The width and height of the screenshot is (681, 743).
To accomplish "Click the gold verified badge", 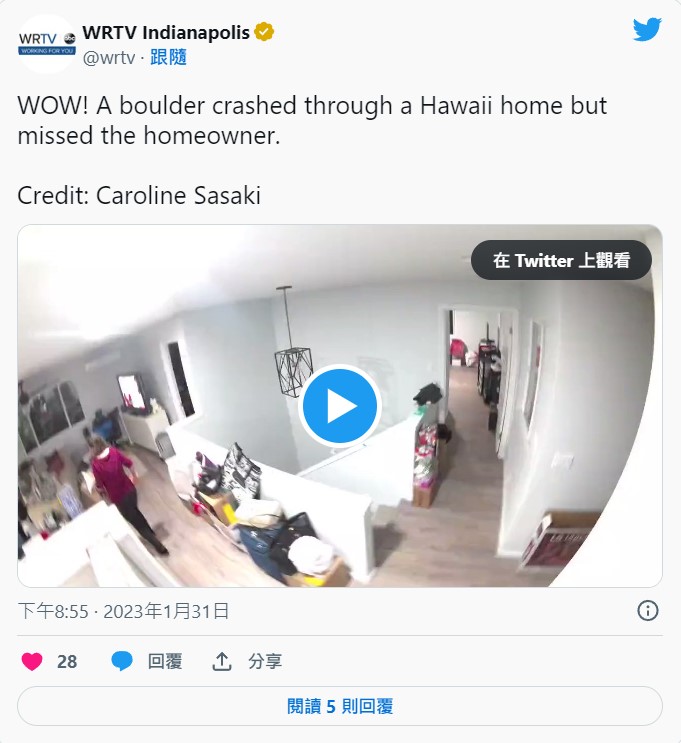I will tap(264, 32).
